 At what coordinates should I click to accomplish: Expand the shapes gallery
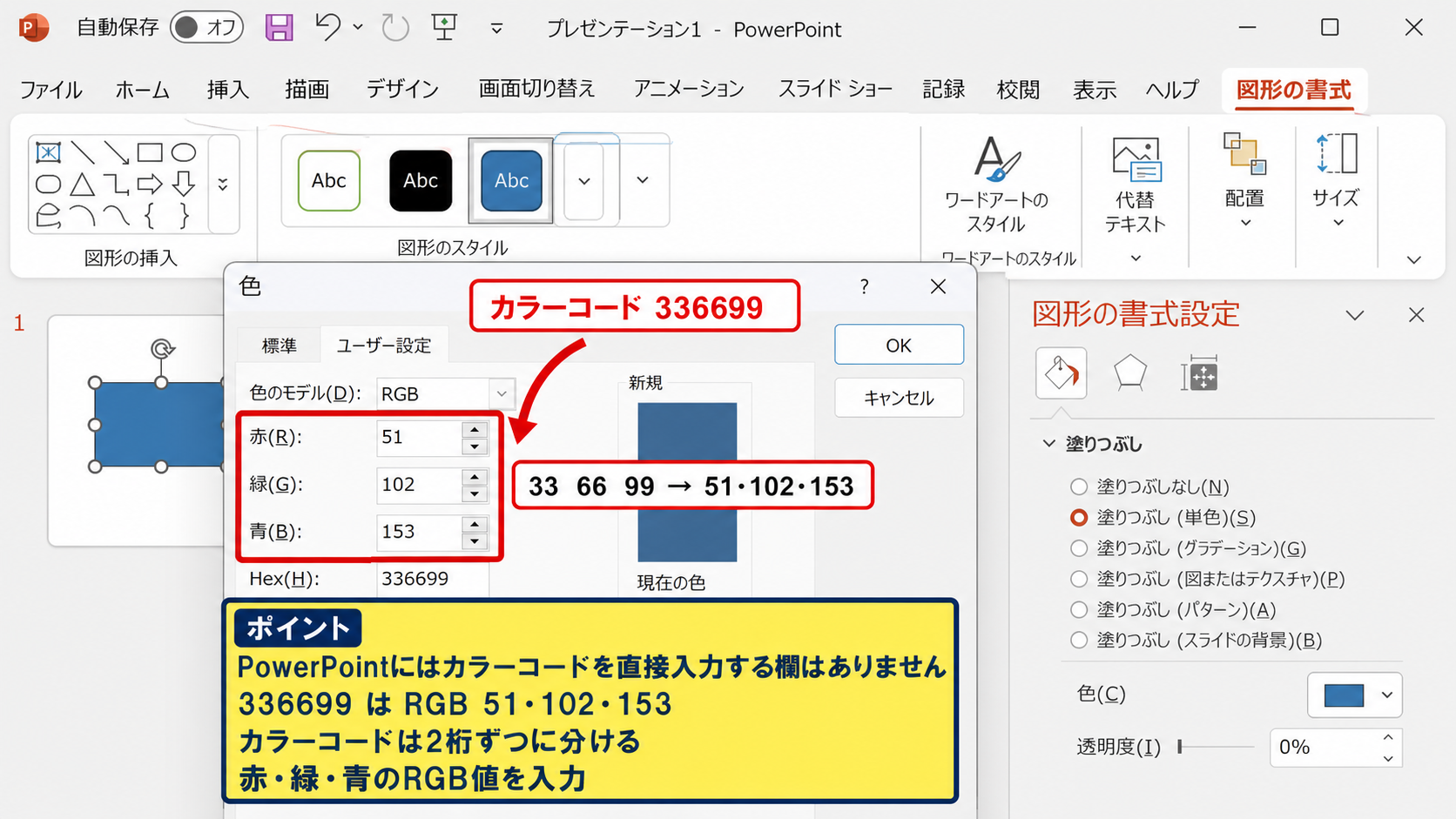[223, 185]
